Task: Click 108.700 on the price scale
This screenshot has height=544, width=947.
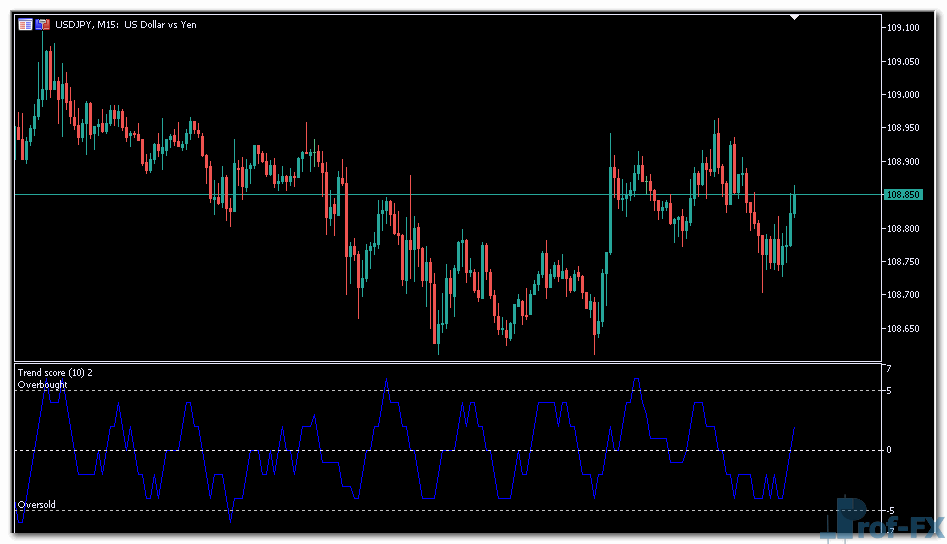Action: click(x=903, y=295)
